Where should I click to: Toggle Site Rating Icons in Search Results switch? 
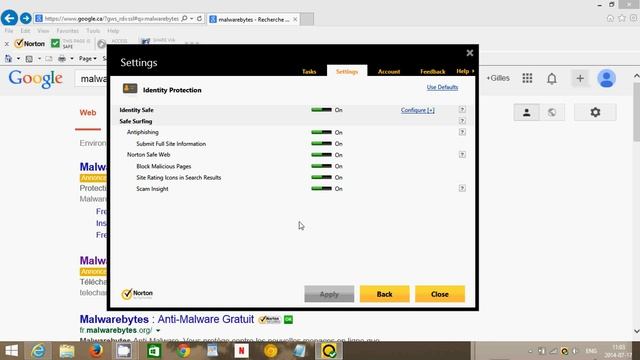click(321, 177)
